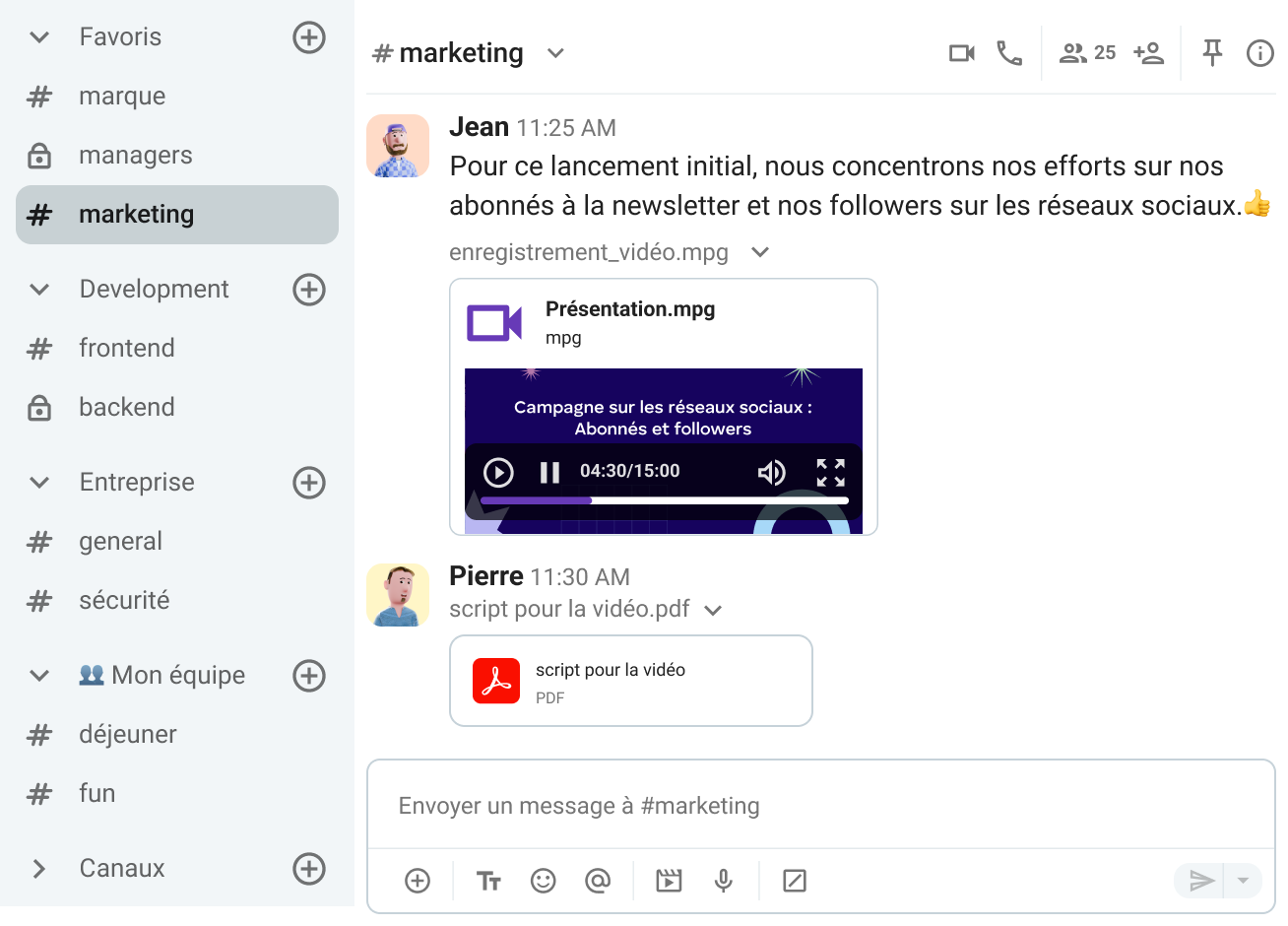This screenshot has width=1288, height=926.
Task: Record a voice message with the microphone icon
Action: (723, 881)
